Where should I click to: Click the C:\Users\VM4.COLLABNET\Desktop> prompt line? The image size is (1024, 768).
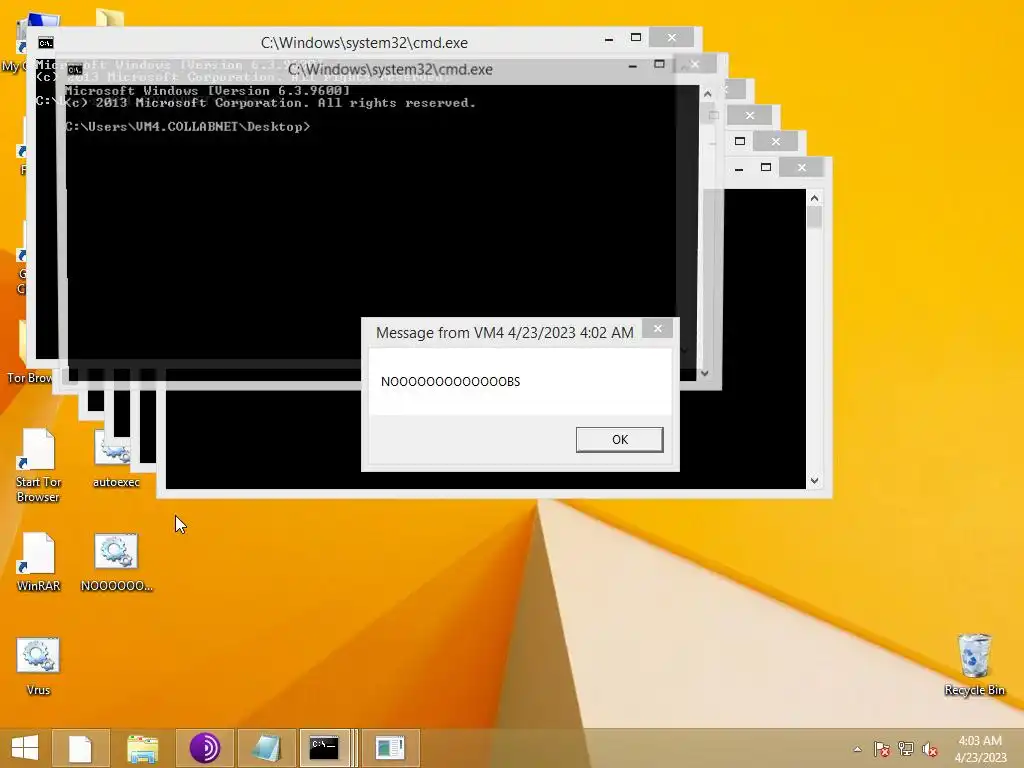tap(188, 127)
